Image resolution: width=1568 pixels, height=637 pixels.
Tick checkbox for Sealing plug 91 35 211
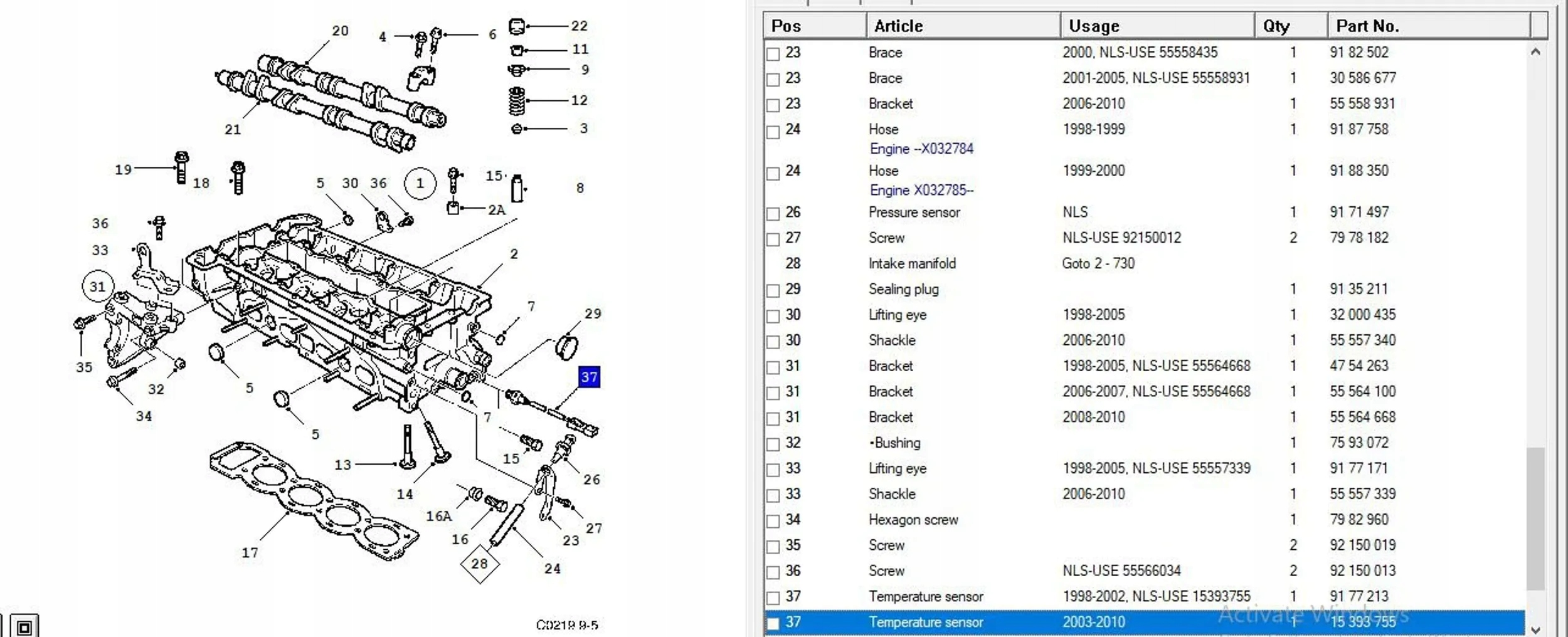pyautogui.click(x=773, y=290)
